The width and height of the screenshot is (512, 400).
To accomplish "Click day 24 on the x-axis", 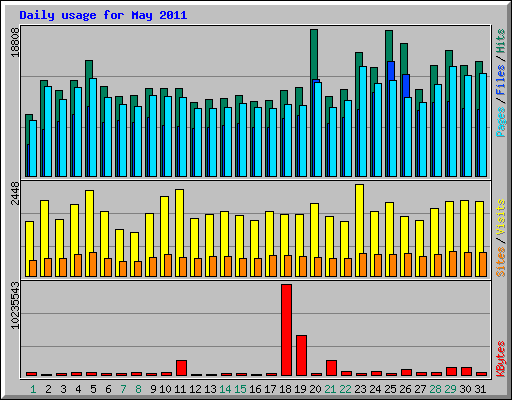I will click(x=375, y=389).
